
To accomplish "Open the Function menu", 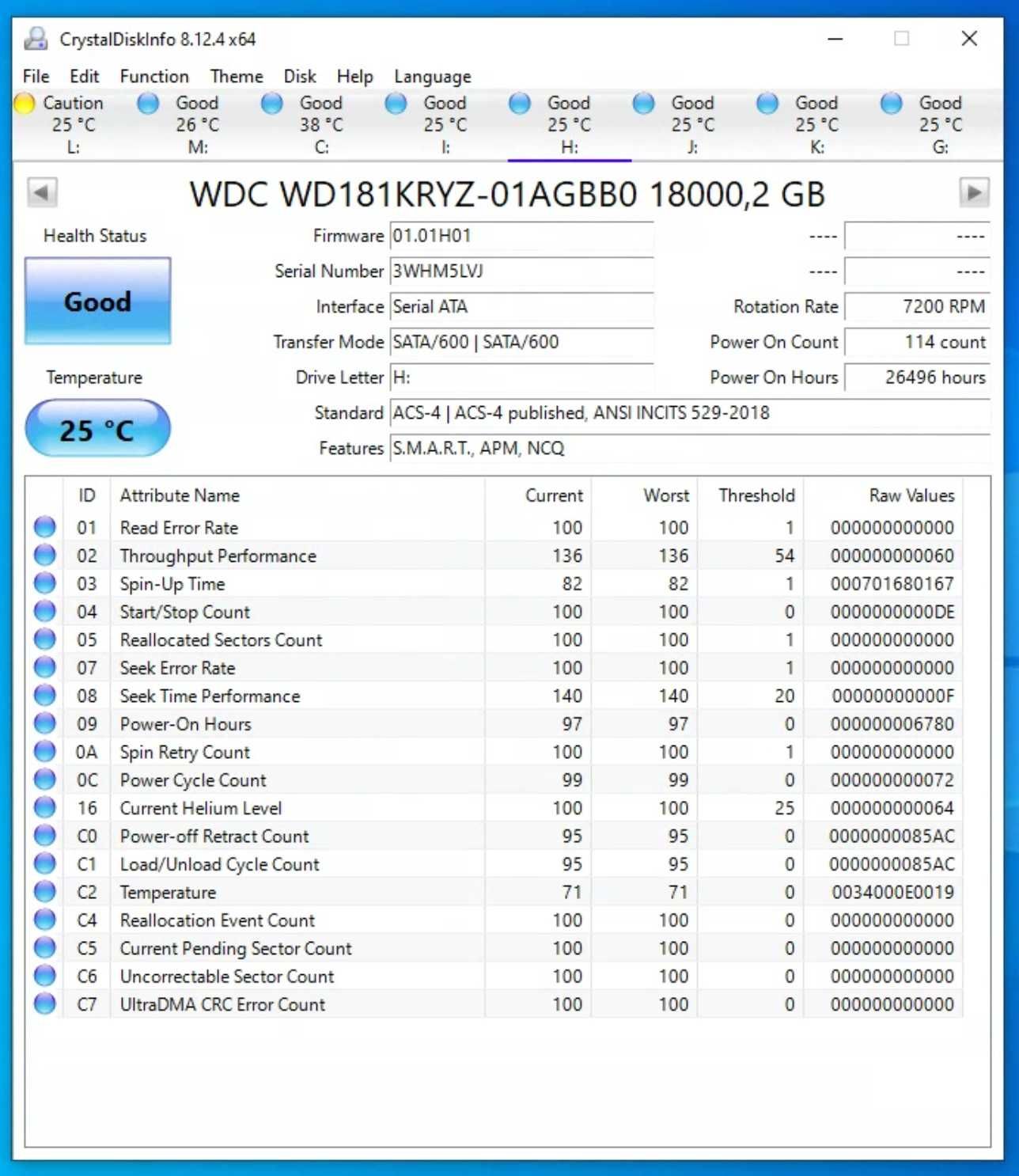I will point(154,76).
